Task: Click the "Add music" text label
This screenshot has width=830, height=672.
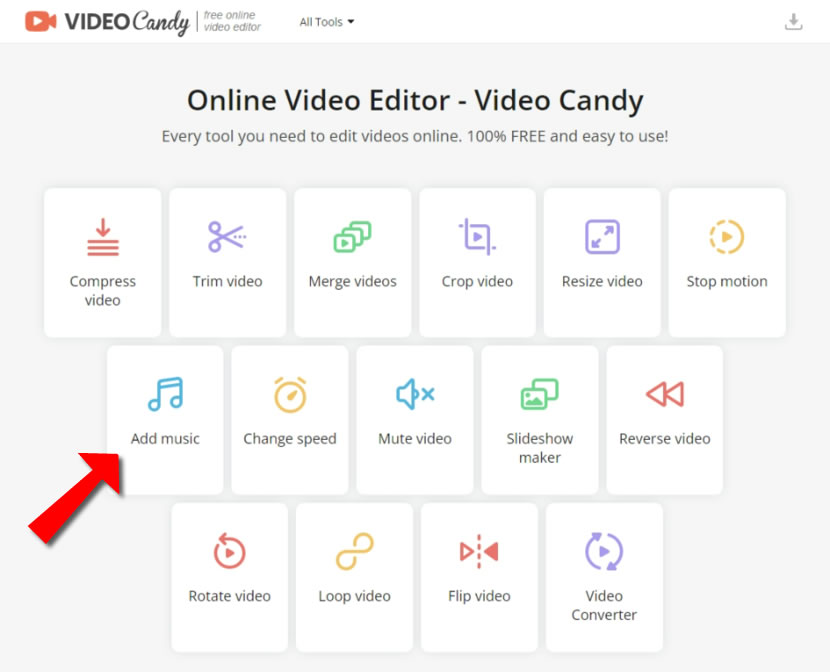Action: click(165, 438)
